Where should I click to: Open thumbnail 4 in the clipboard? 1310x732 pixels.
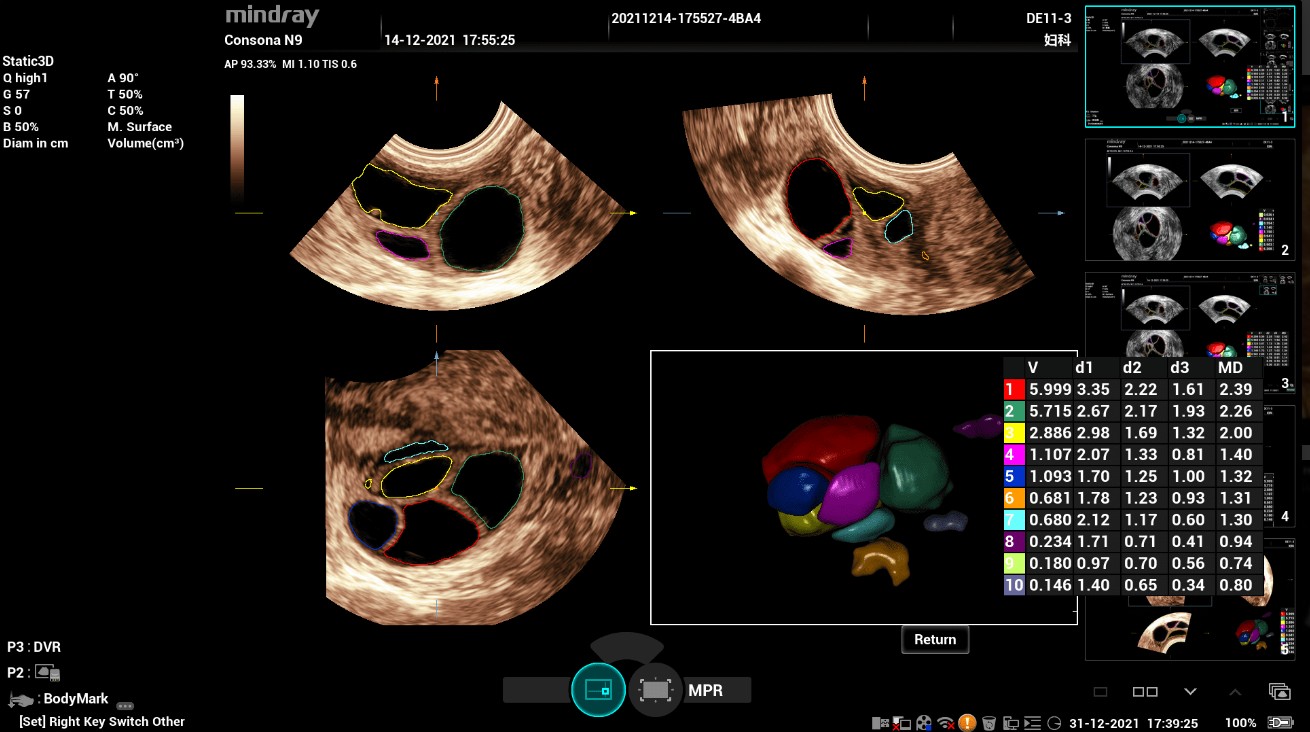point(1189,467)
